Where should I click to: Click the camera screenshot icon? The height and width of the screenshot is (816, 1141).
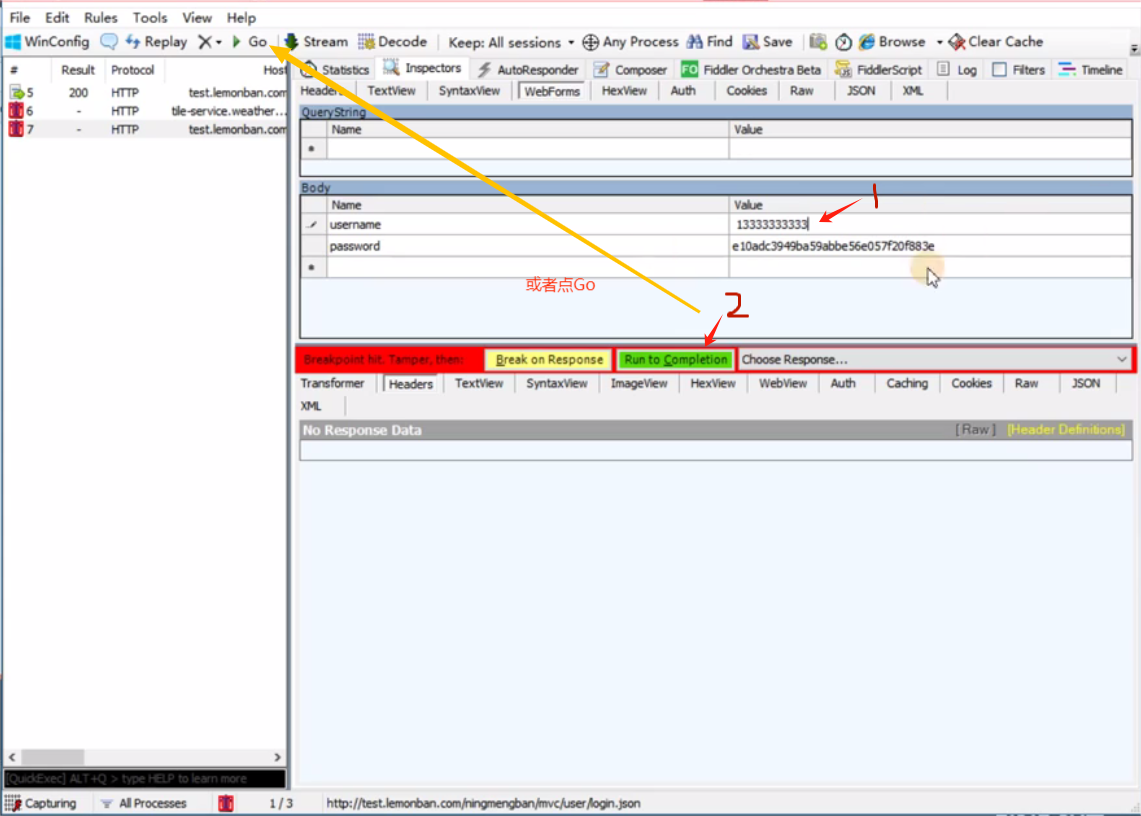pyautogui.click(x=818, y=41)
